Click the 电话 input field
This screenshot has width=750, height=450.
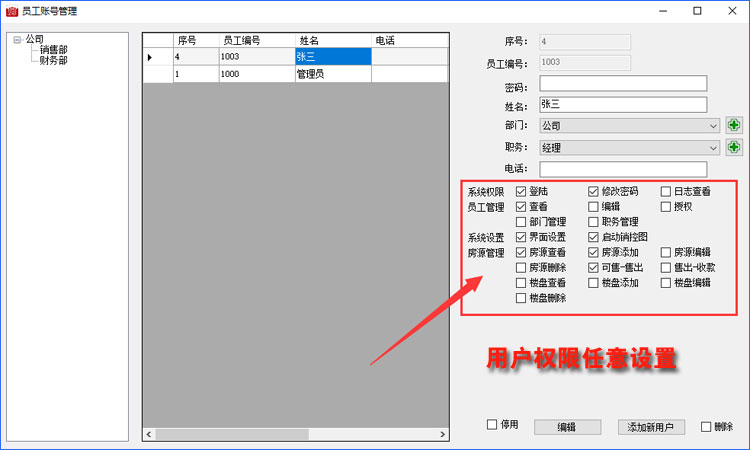[x=622, y=169]
